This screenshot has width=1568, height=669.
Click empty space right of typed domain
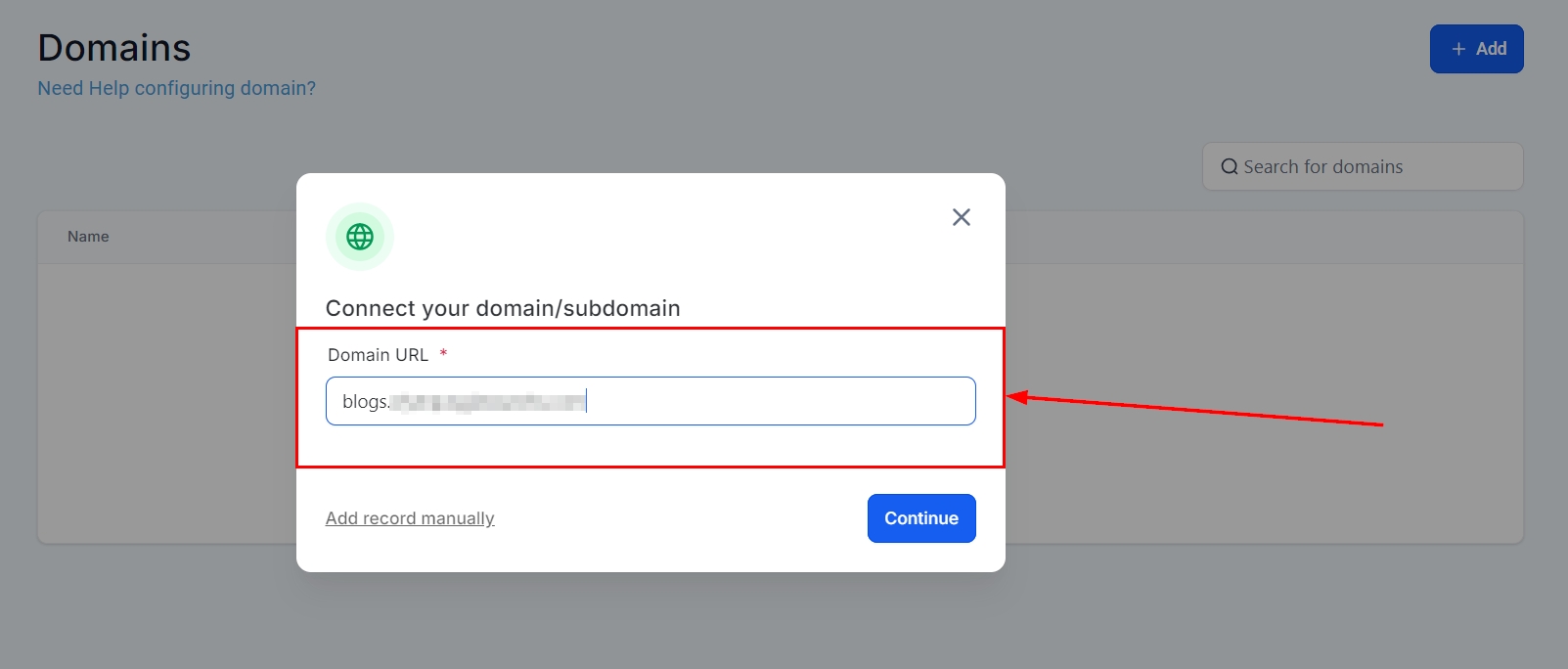pyautogui.click(x=783, y=401)
